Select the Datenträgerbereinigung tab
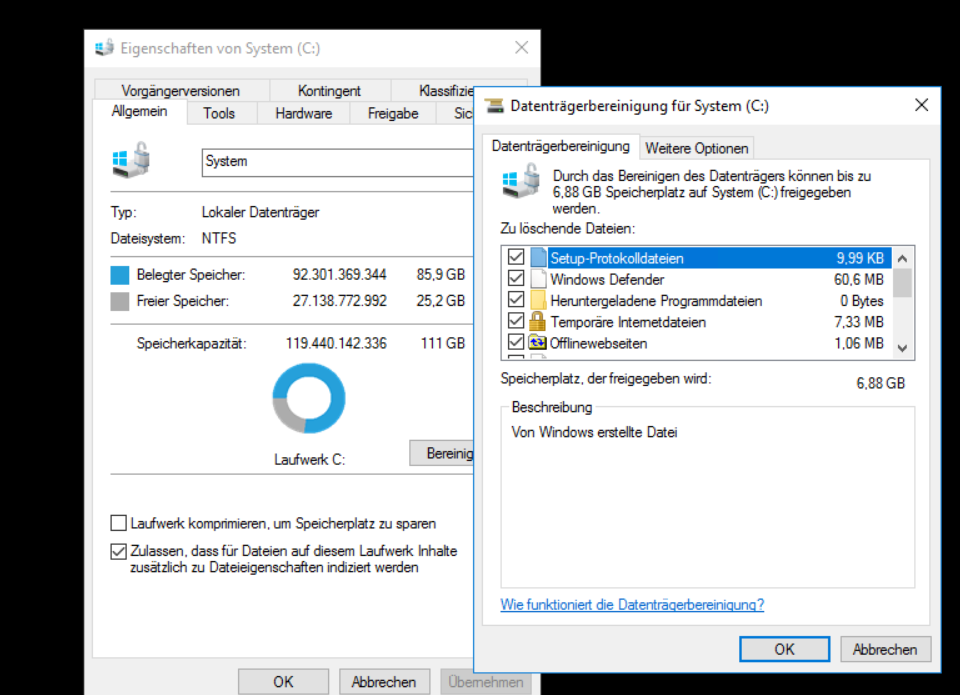960x695 pixels. tap(560, 146)
